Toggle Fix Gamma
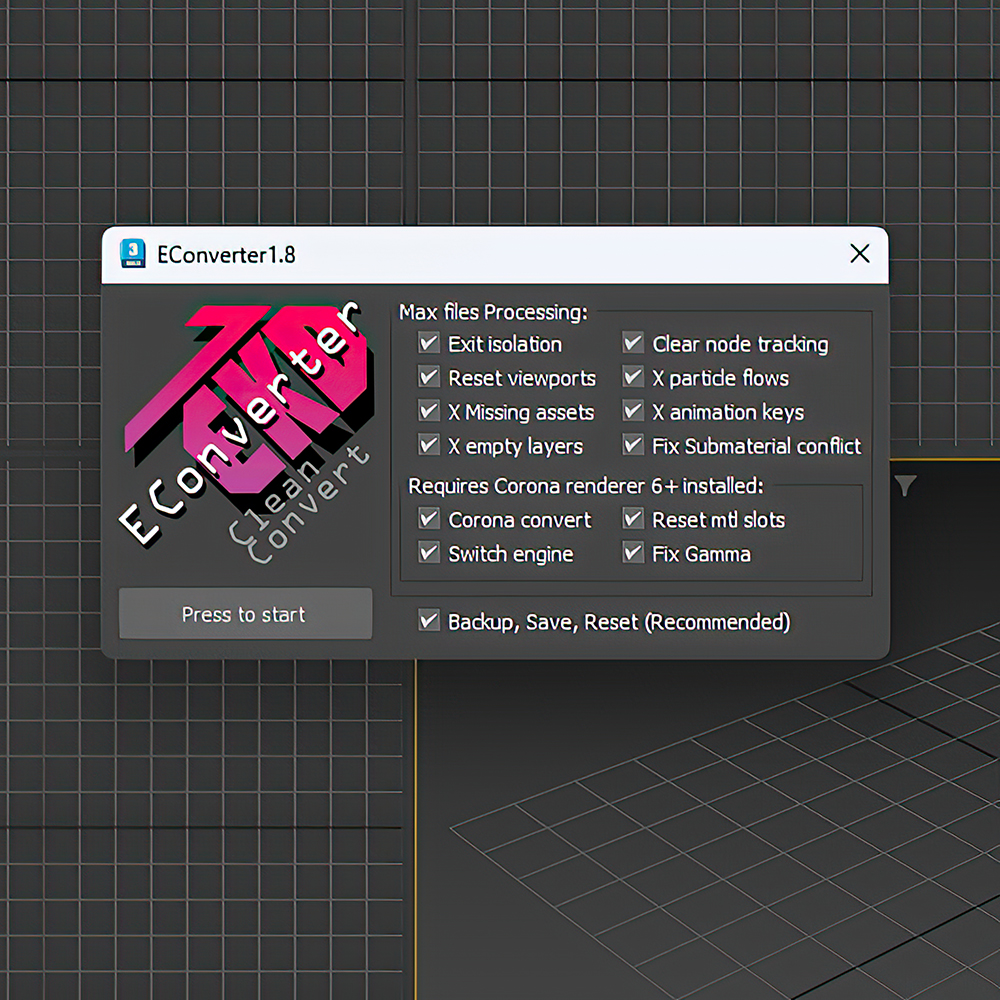Screen dimensions: 1000x1000 point(633,553)
